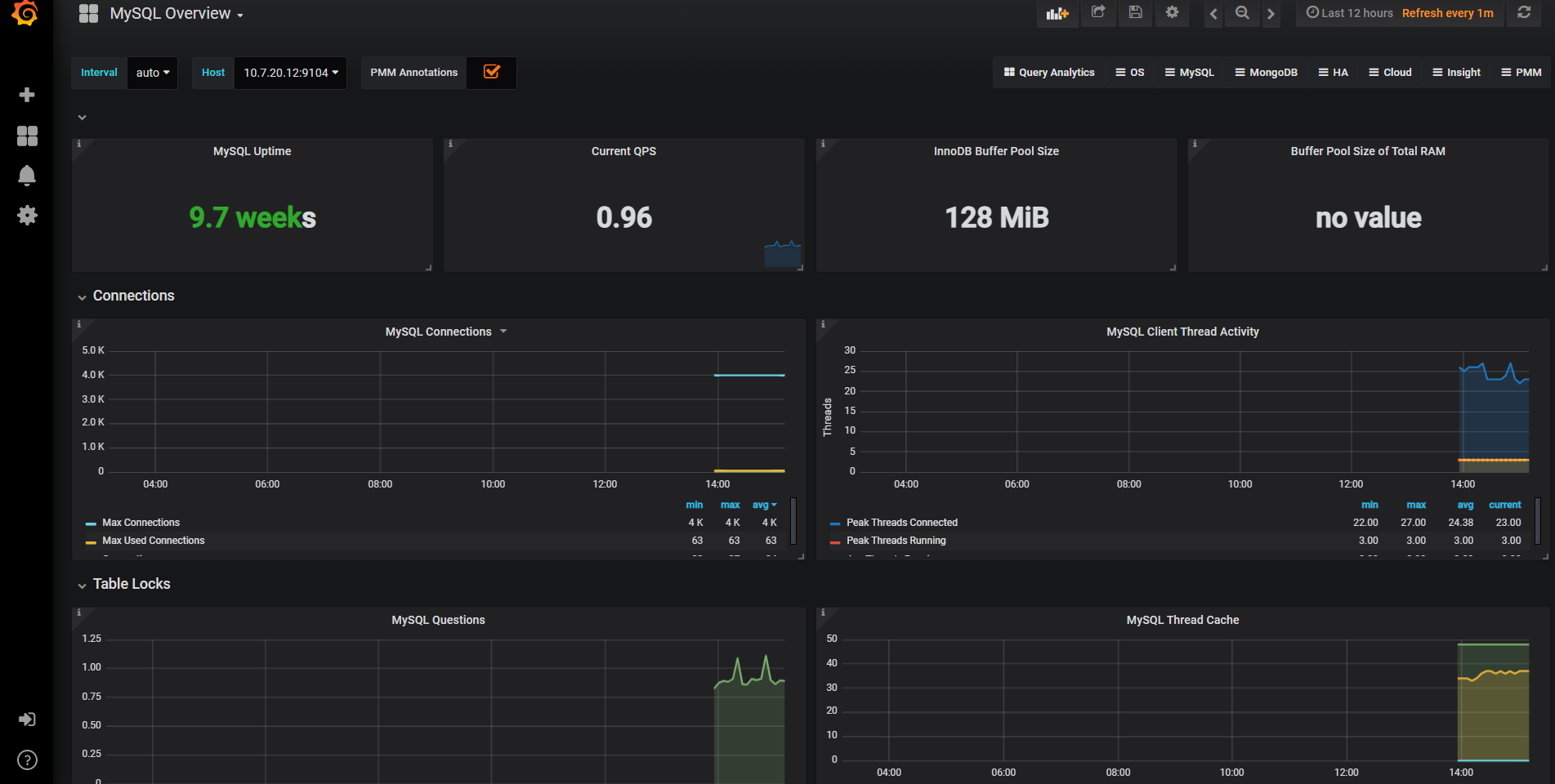Viewport: 1555px width, 784px height.
Task: Click the Current QPS sparkline graph
Action: [x=782, y=253]
